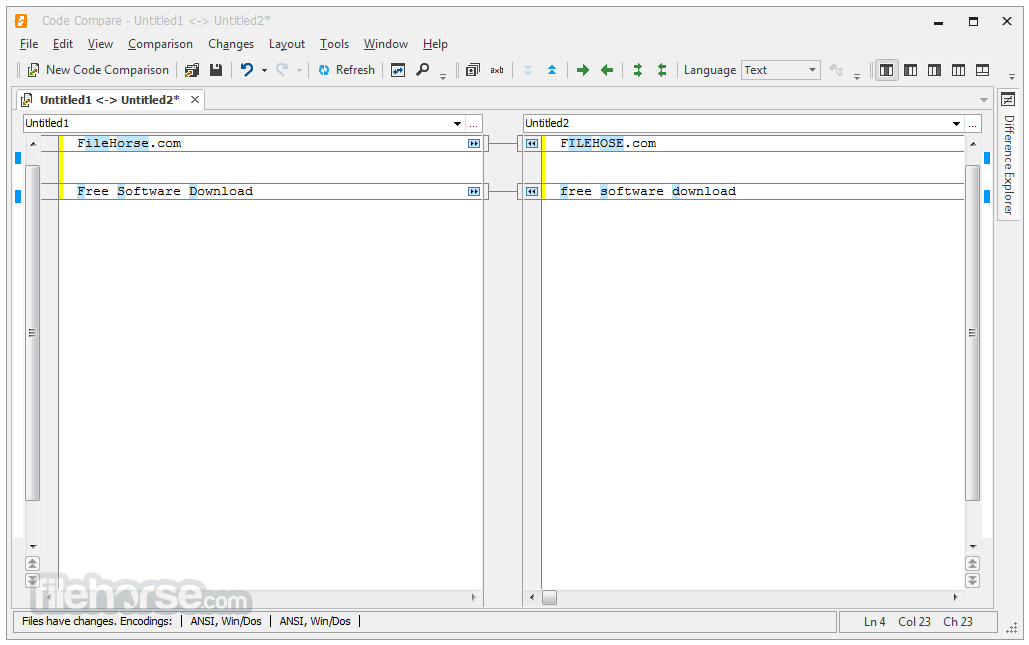The height and width of the screenshot is (645, 1029).
Task: Open the Comparison menu
Action: [x=160, y=44]
